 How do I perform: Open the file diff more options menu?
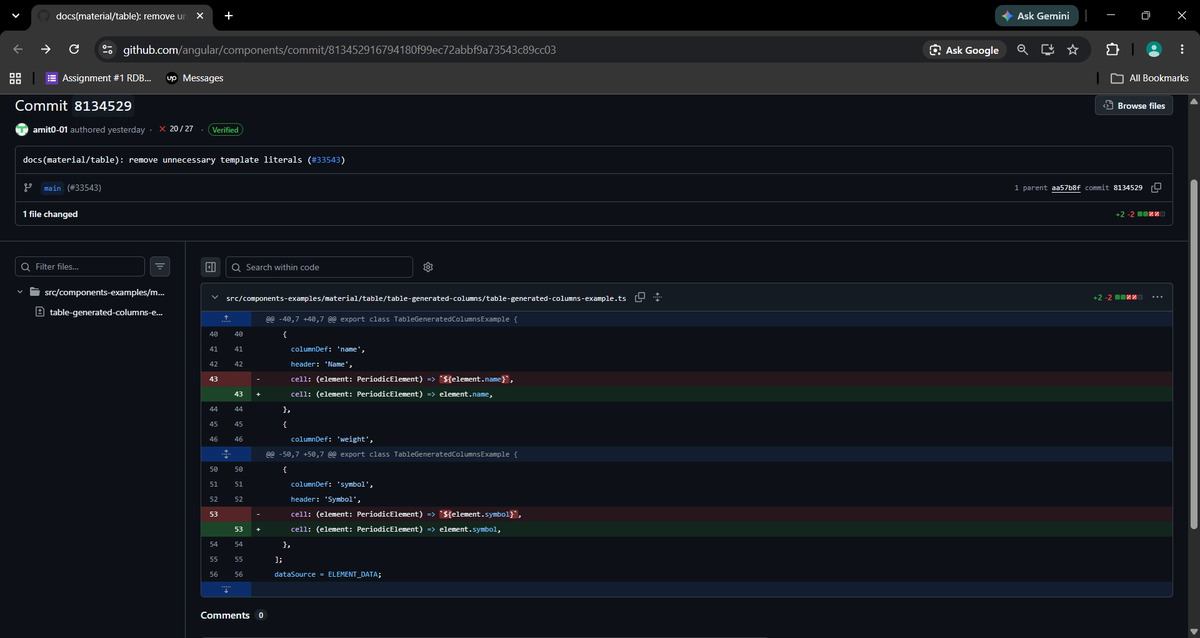click(1157, 298)
